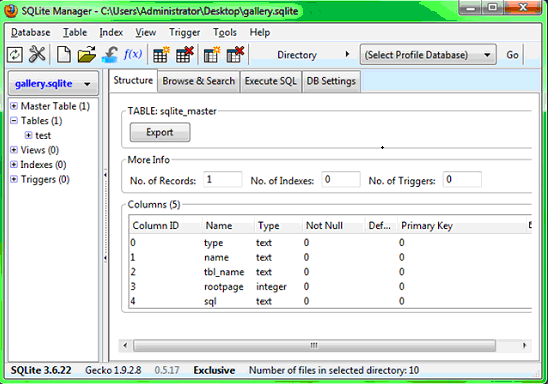Click the horizontal scrollbar thumb
The height and width of the screenshot is (384, 548).
point(314,346)
